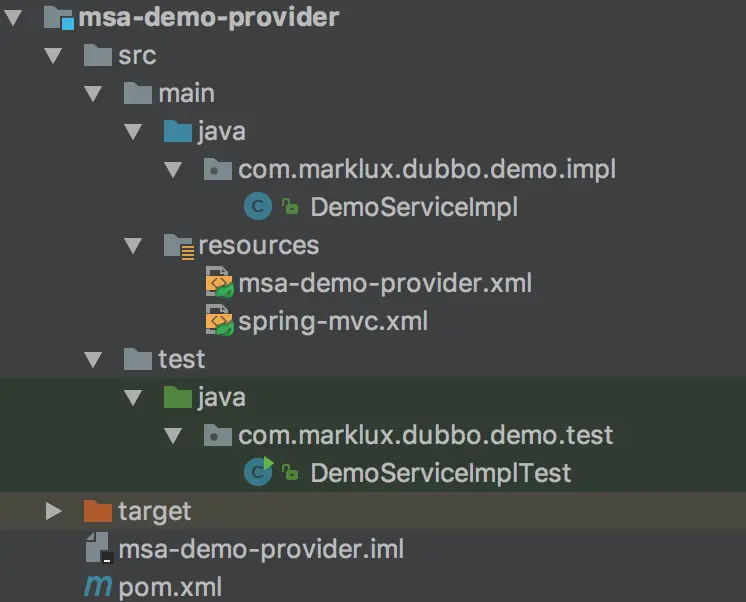Click the msa-demo-provider.xml Spring config icon
Screen dimensions: 746x602
[x=219, y=282]
